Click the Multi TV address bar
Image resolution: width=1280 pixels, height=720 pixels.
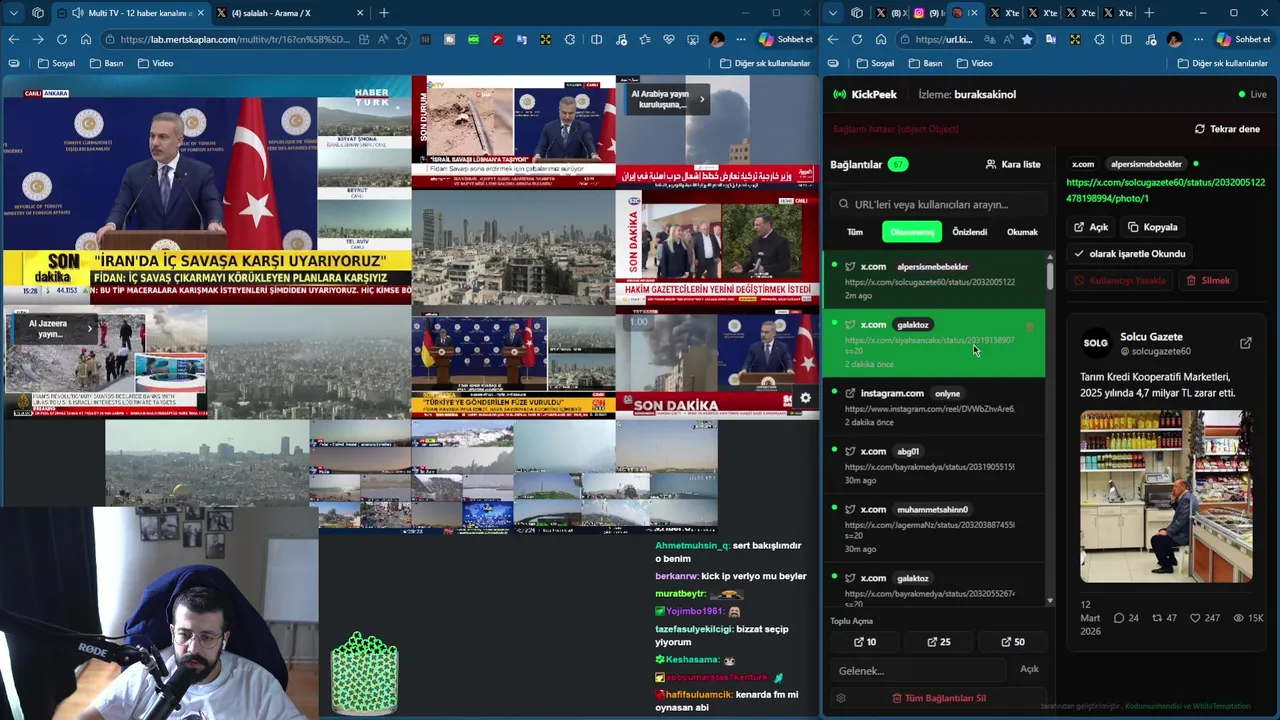pyautogui.click(x=235, y=39)
